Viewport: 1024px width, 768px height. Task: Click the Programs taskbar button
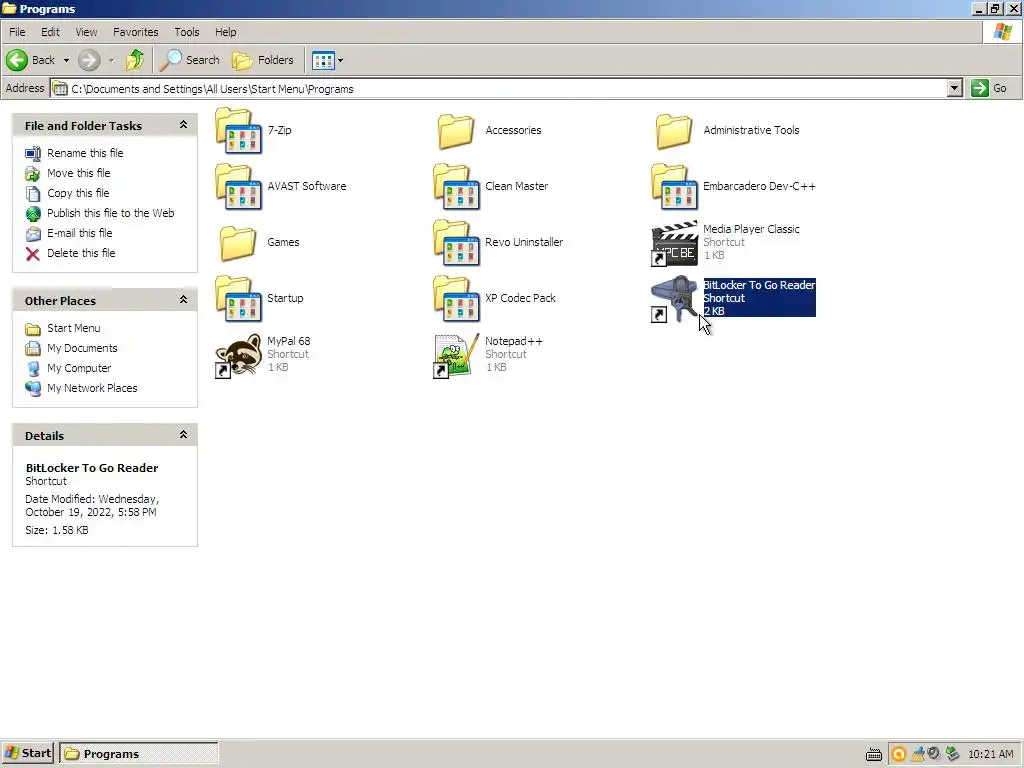pyautogui.click(x=138, y=754)
